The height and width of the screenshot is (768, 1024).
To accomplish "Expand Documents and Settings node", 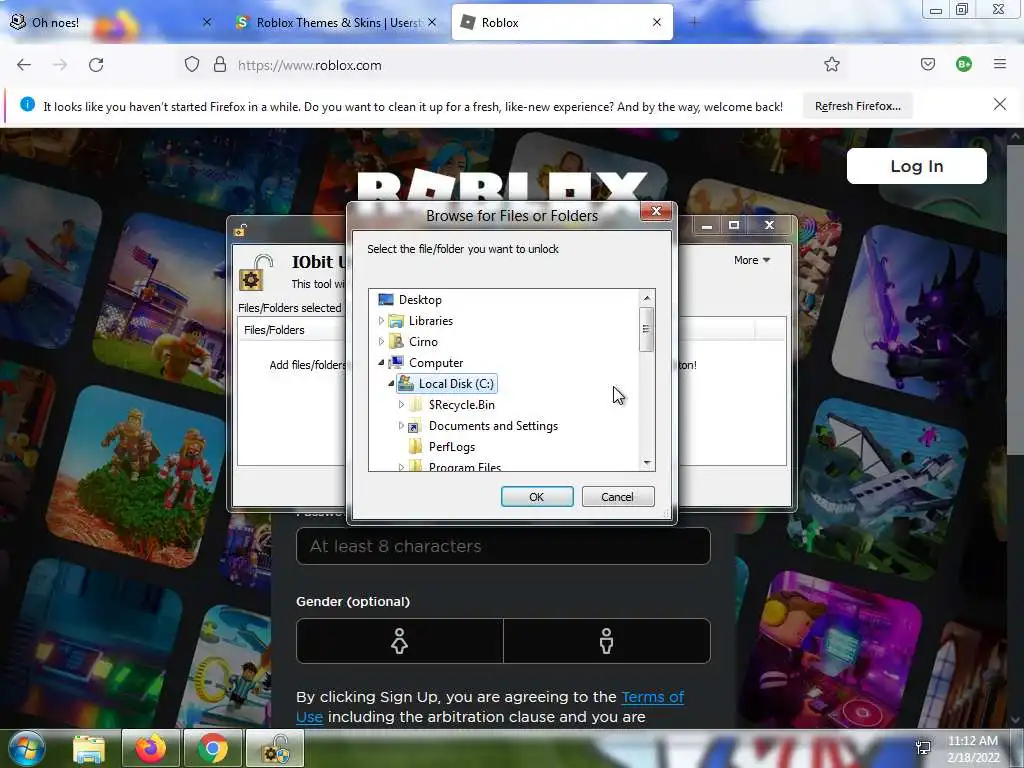I will tap(402, 426).
